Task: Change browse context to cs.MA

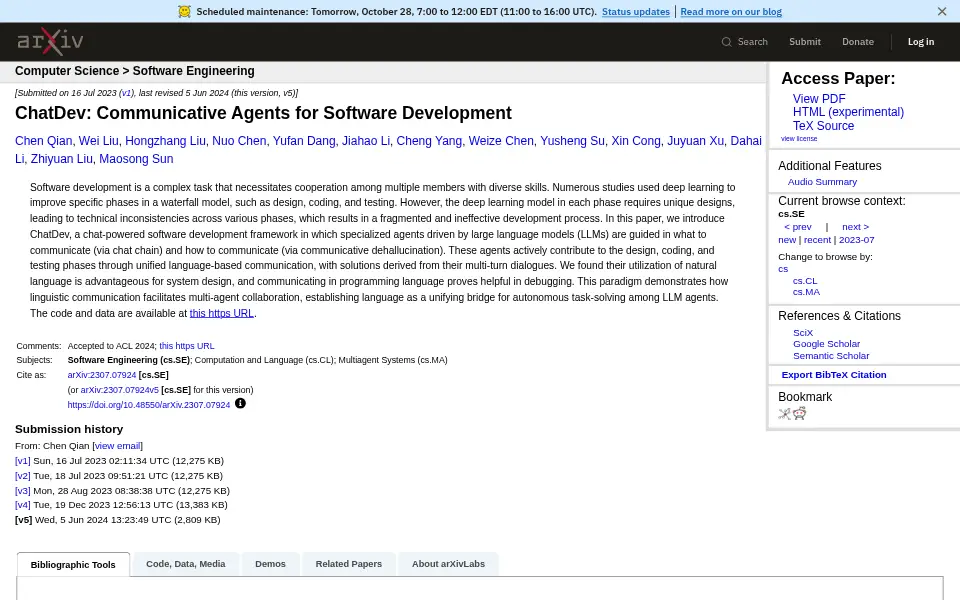Action: tap(806, 292)
